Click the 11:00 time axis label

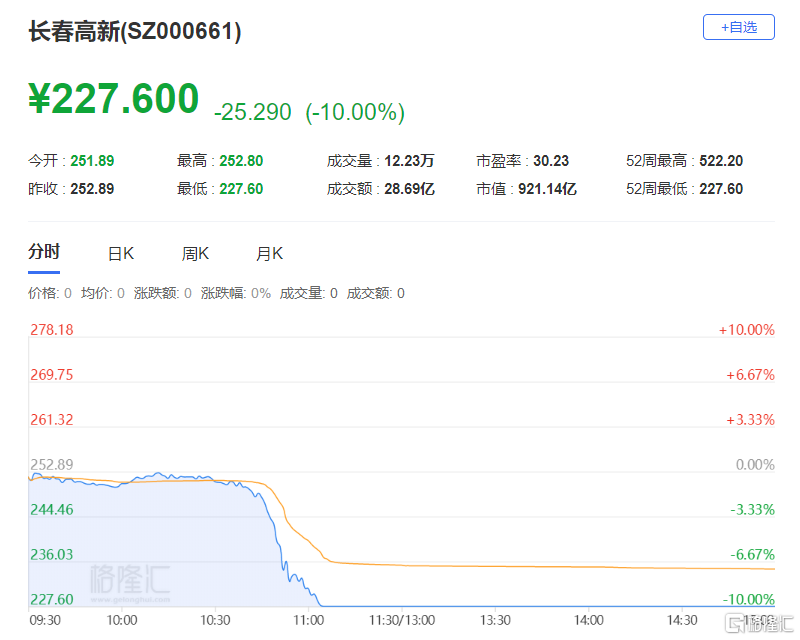coord(308,620)
